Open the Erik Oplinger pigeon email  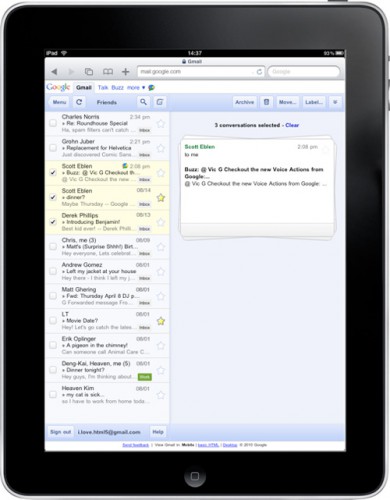click(107, 346)
